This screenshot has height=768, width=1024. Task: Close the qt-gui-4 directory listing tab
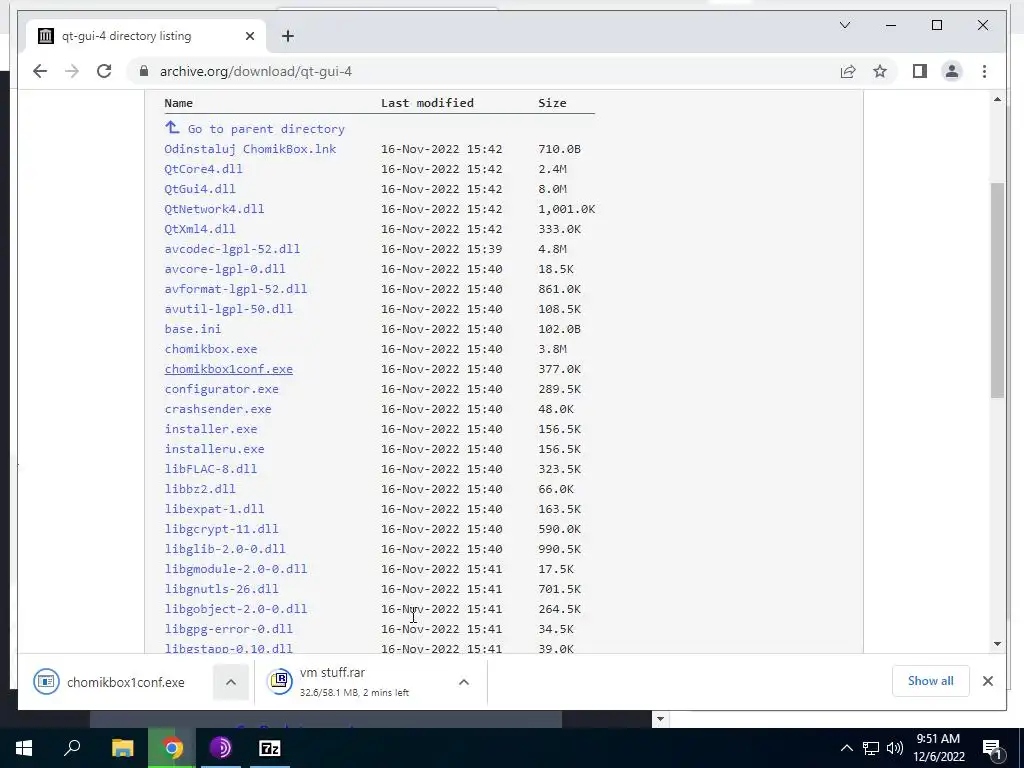coord(249,36)
